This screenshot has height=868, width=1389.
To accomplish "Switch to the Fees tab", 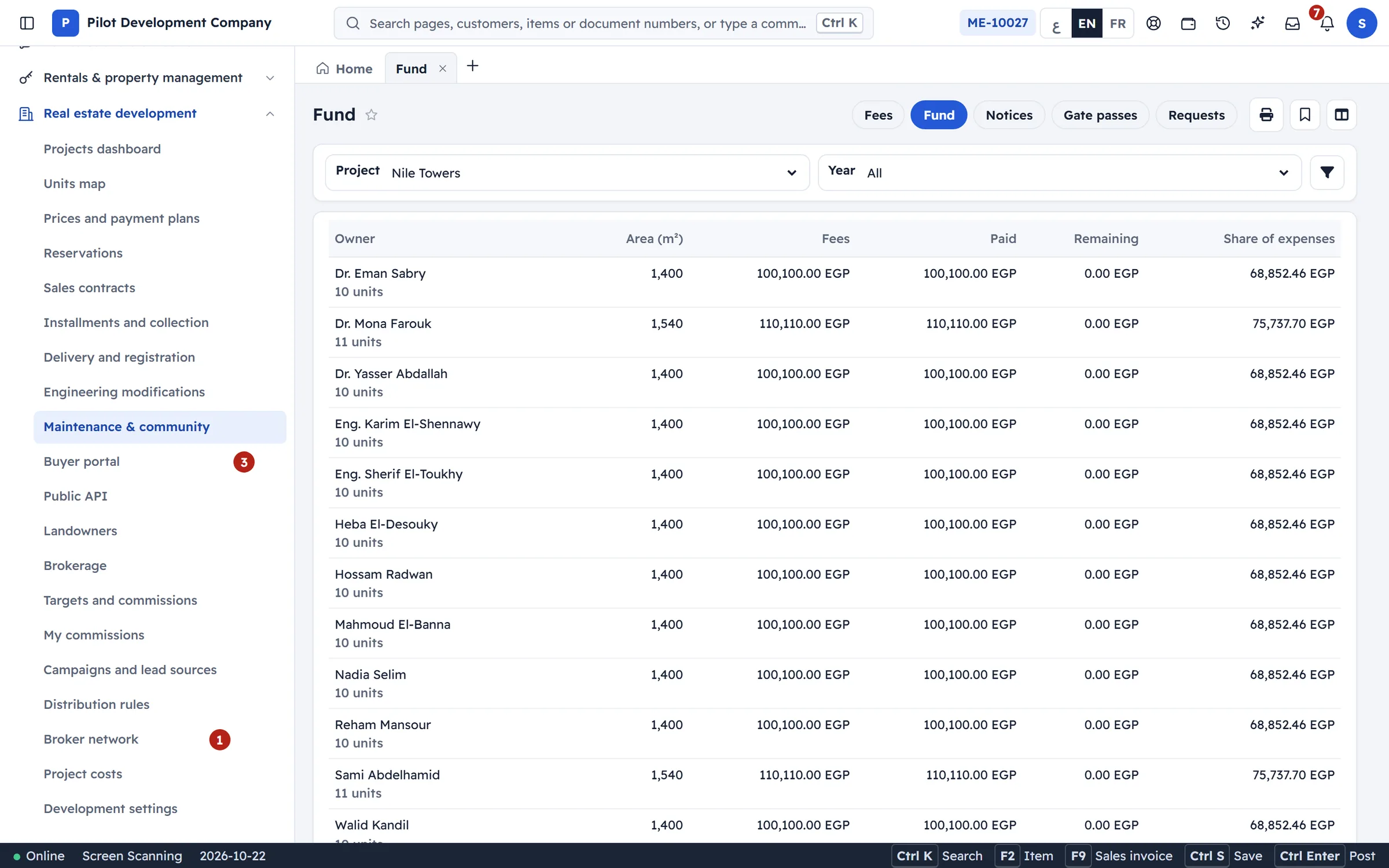I will coord(878,115).
